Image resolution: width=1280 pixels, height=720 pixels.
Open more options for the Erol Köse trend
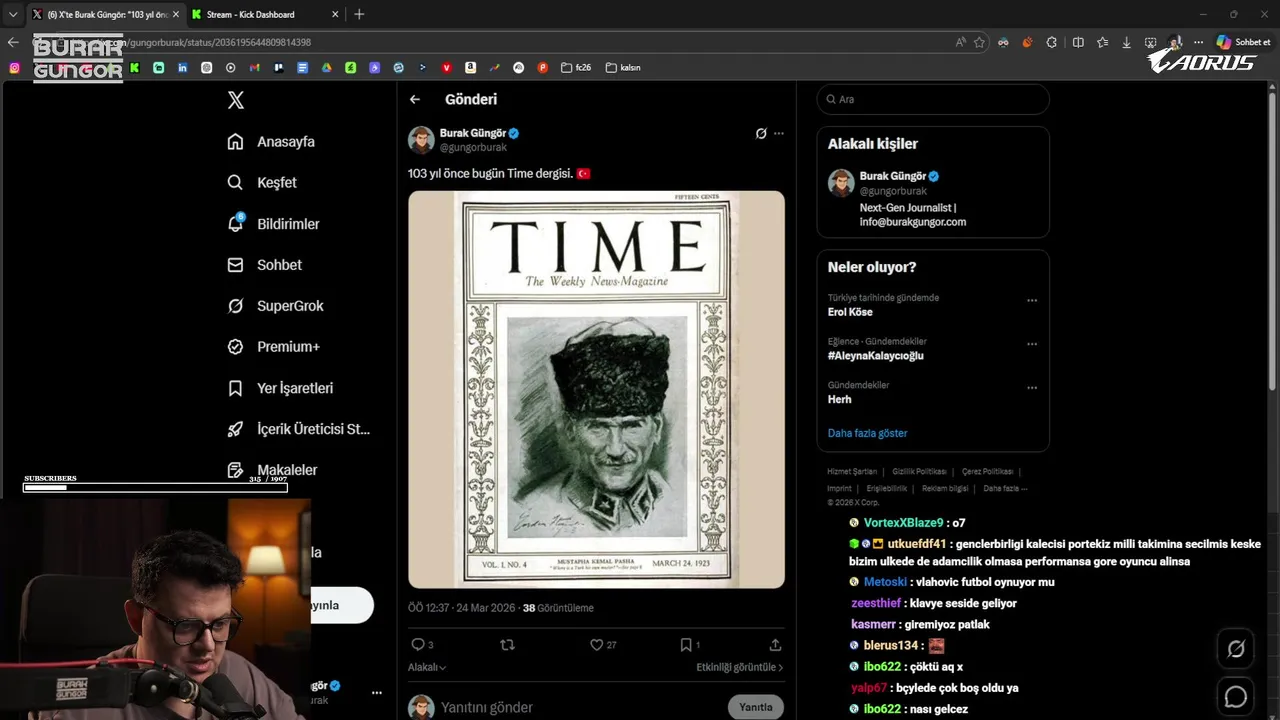(1032, 300)
